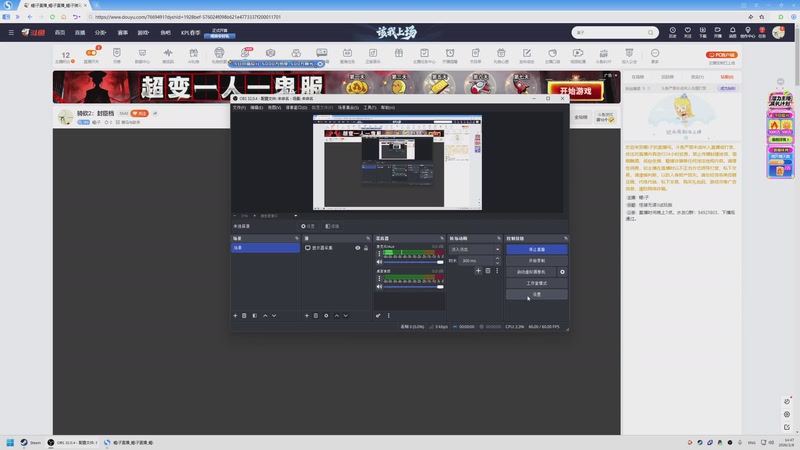Decrease transition duration with the down stepper arrow
The height and width of the screenshot is (450, 800).
coord(497,263)
